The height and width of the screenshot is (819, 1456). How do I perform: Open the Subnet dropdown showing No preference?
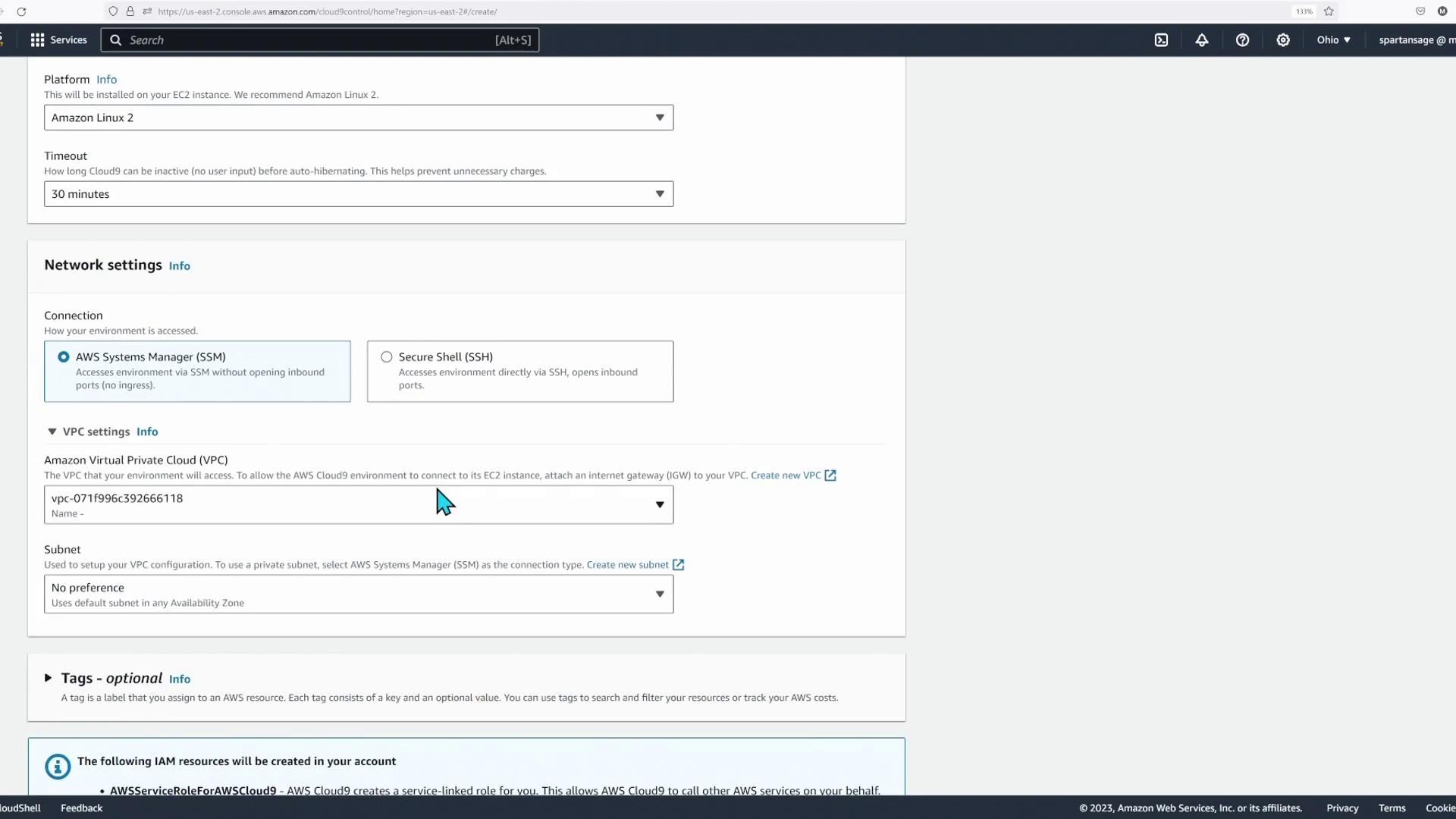[x=358, y=595]
